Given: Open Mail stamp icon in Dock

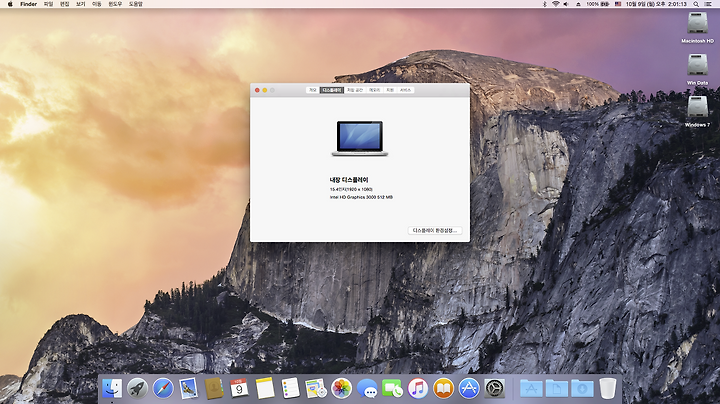Looking at the screenshot, I should coord(188,388).
